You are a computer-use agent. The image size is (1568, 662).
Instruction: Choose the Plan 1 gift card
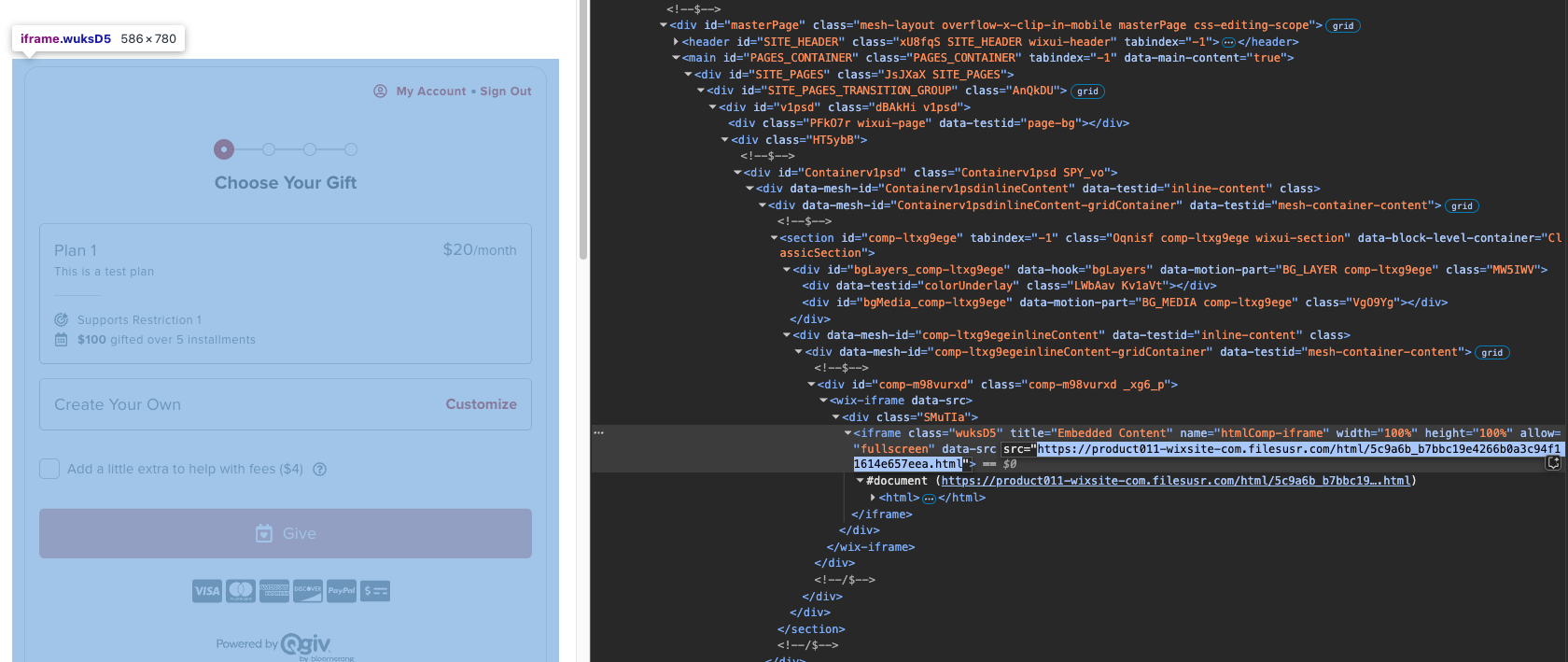pos(286,293)
